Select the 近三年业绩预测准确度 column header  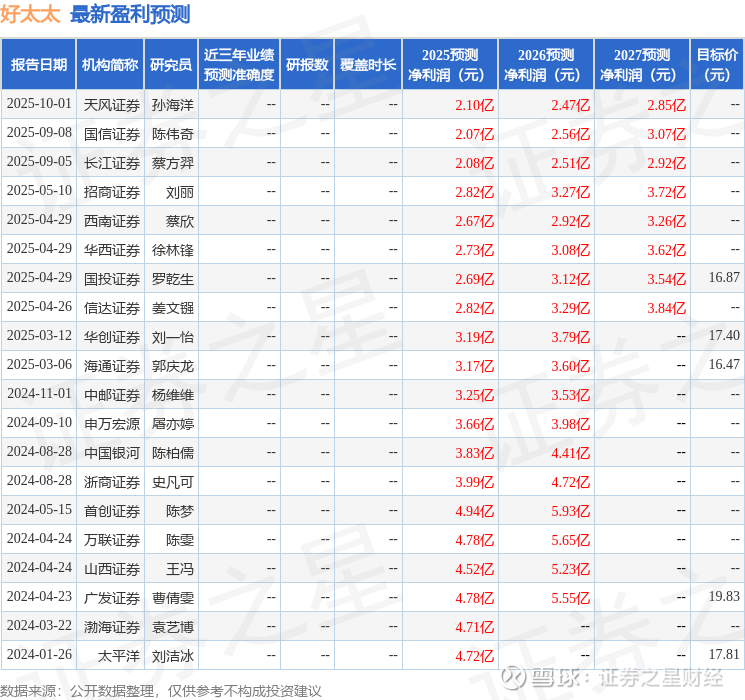239,65
